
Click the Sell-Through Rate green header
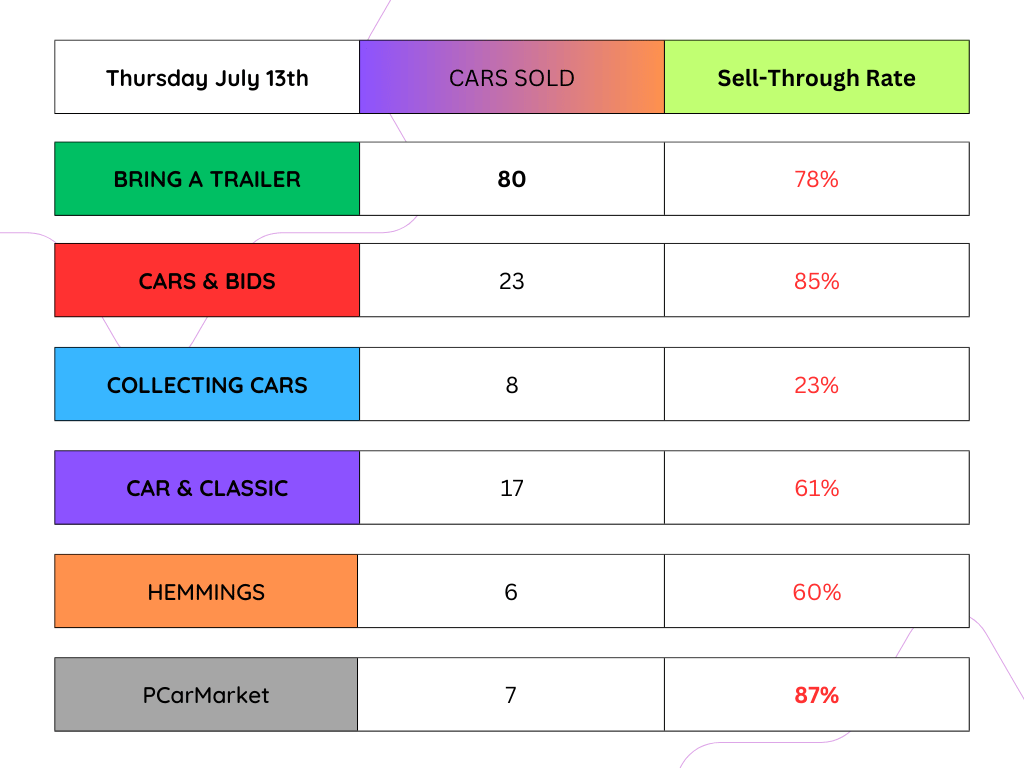pyautogui.click(x=816, y=77)
